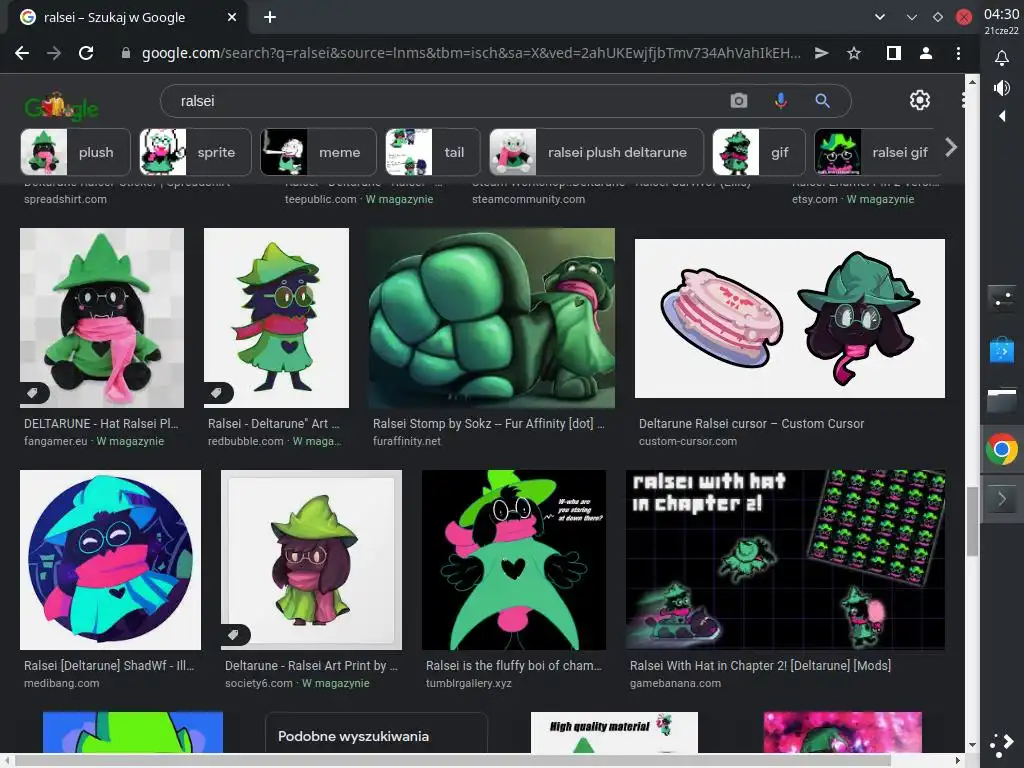Close the ralsei Google tab
This screenshot has width=1024, height=768.
tap(232, 18)
